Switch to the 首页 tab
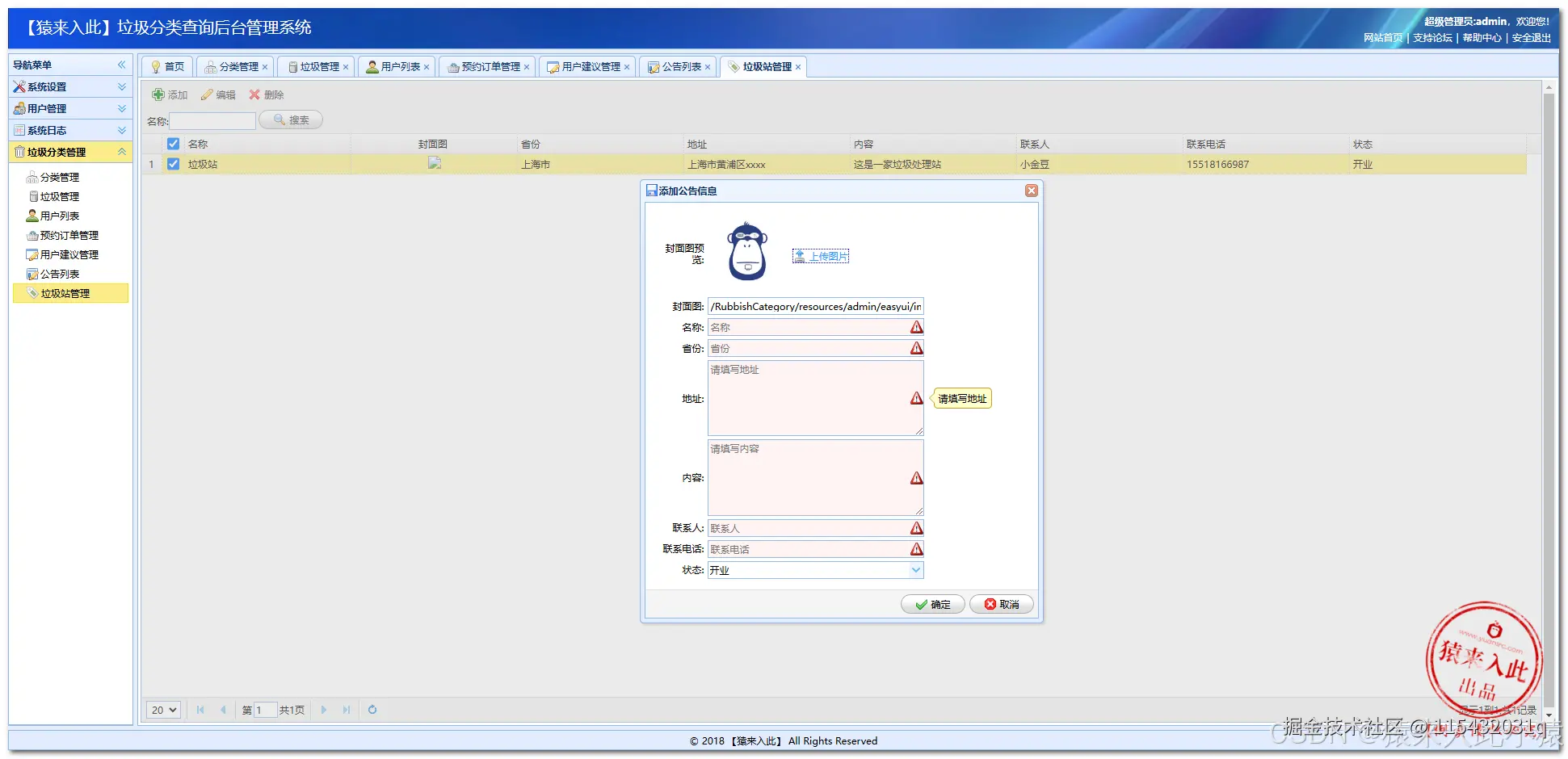 pyautogui.click(x=167, y=67)
